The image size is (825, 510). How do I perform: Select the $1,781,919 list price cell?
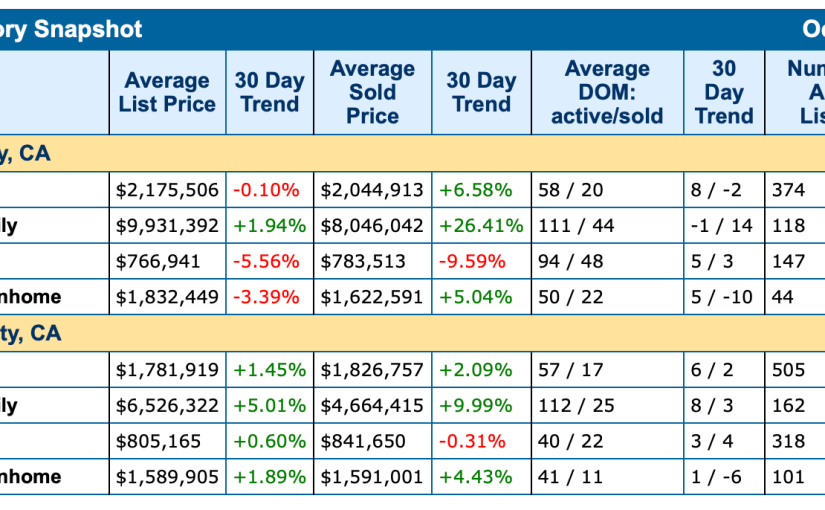coord(167,370)
